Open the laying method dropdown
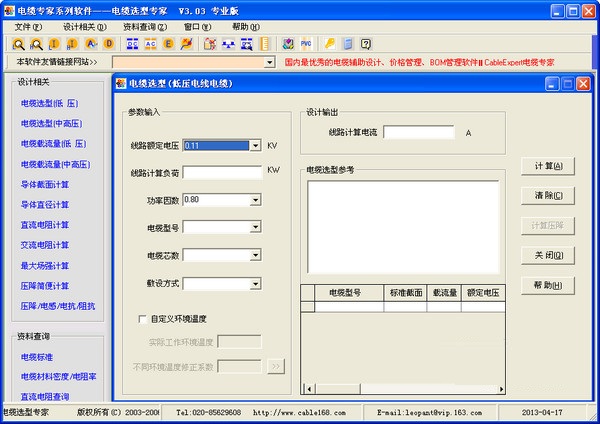This screenshot has height=424, width=600. pyautogui.click(x=255, y=284)
